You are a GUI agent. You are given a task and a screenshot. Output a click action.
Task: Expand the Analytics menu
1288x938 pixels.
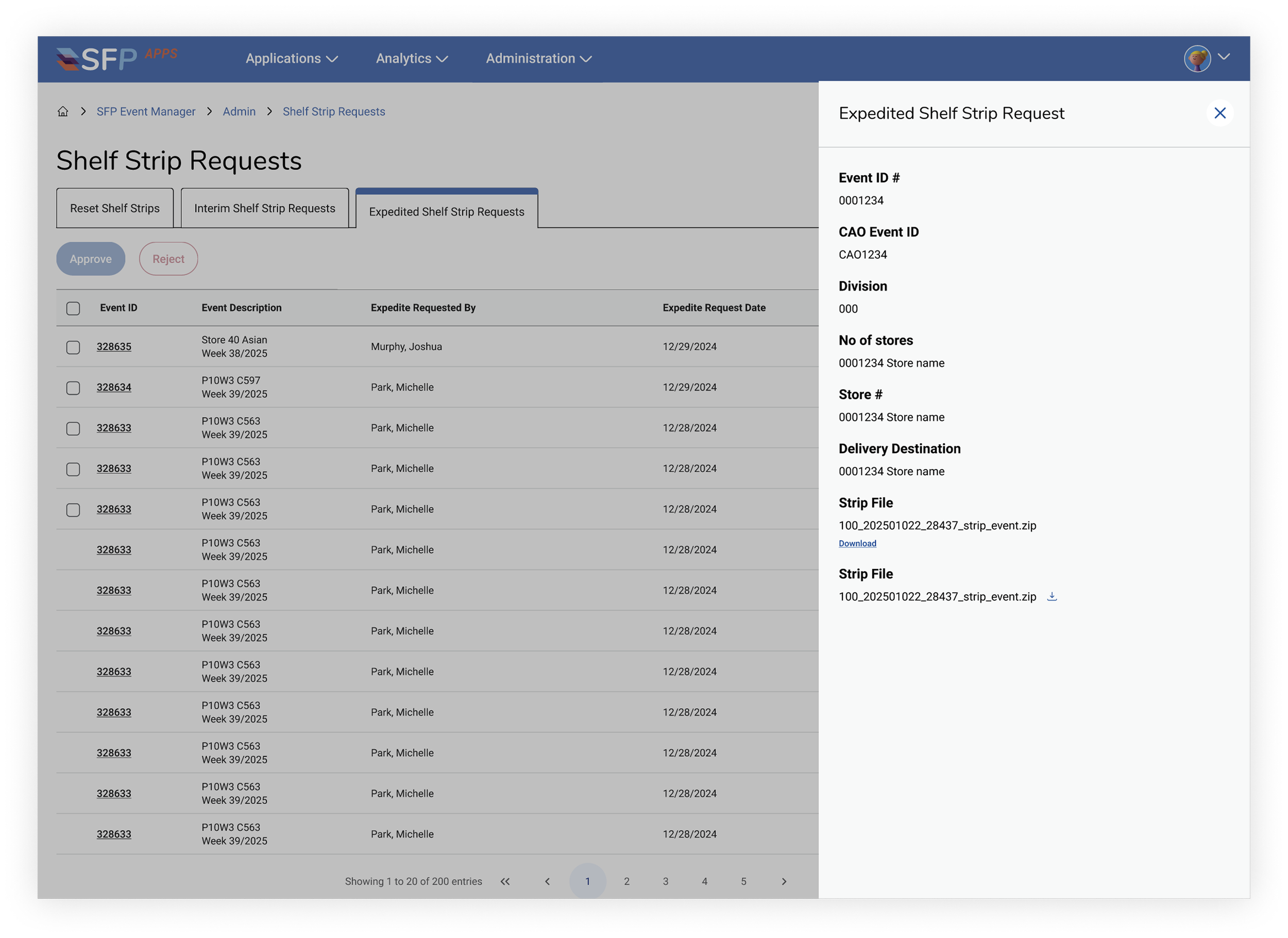412,59
